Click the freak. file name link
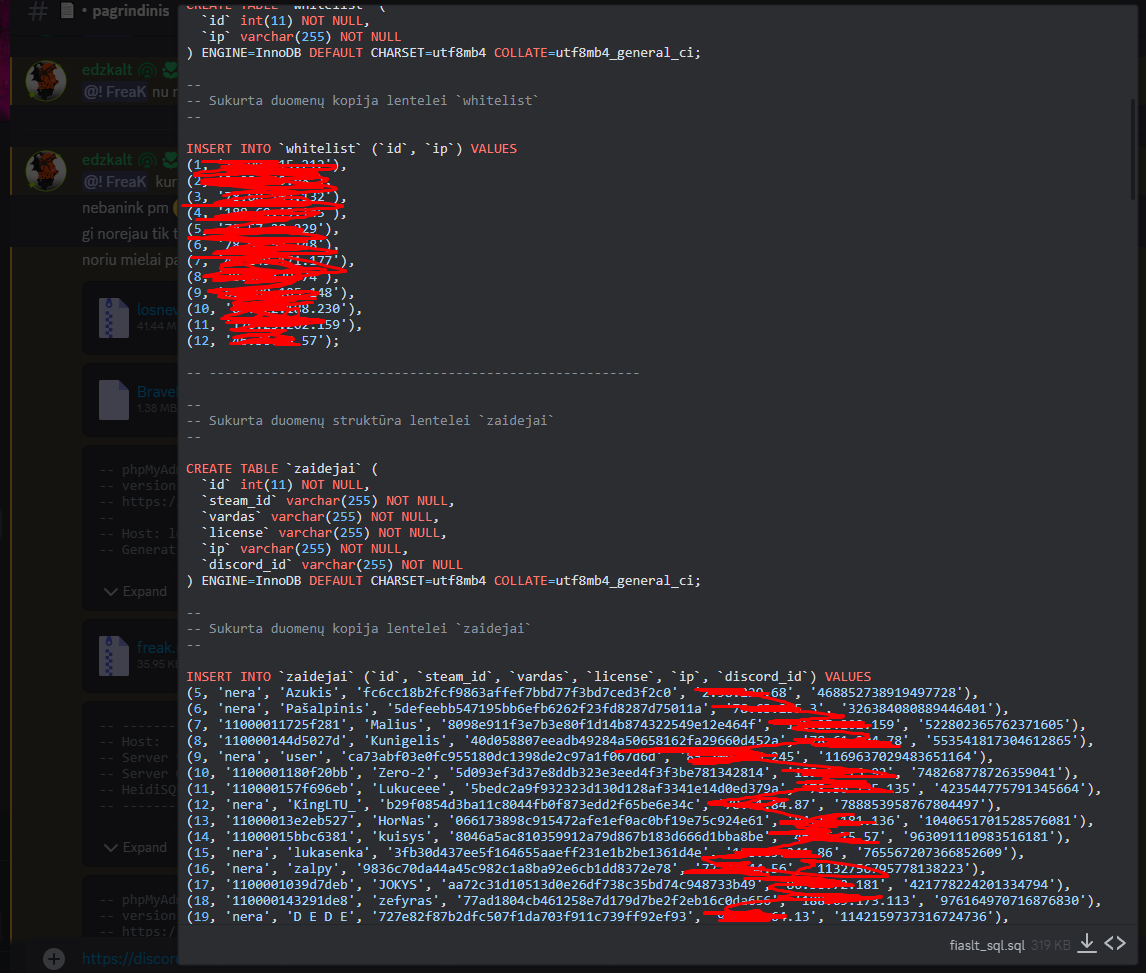Image resolution: width=1146 pixels, height=973 pixels. (156, 648)
